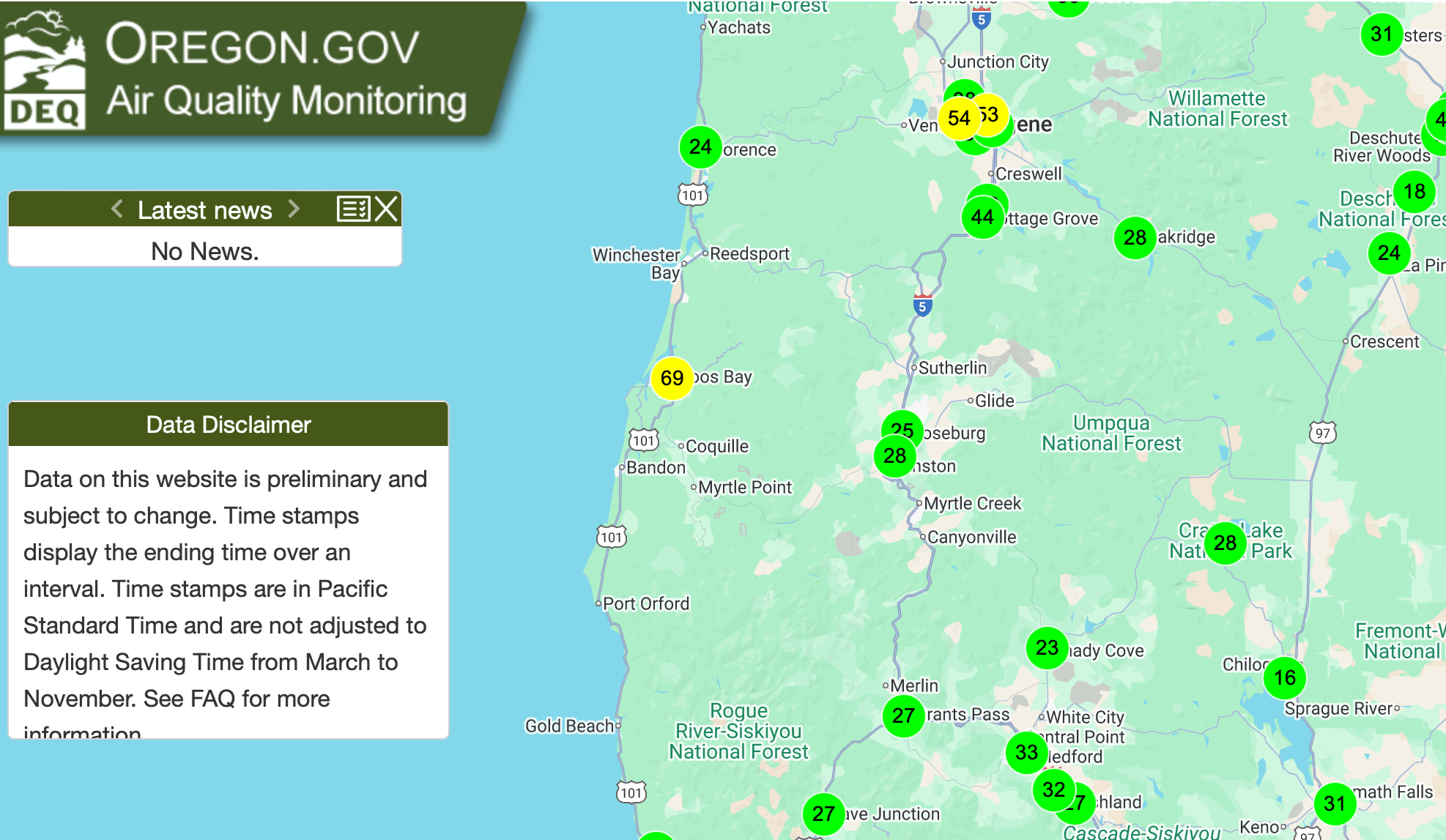
Task: Select the 27 marker at Cave Junction
Action: tap(823, 814)
